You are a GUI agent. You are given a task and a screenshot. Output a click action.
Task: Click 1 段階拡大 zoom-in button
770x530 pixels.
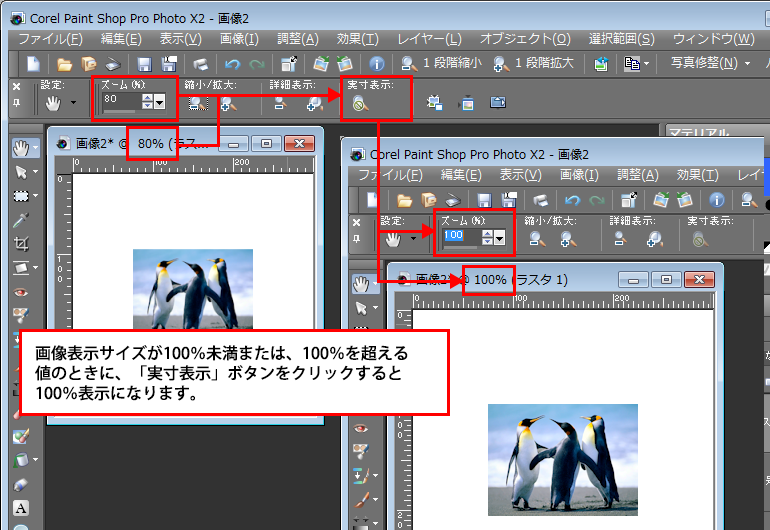[x=534, y=63]
